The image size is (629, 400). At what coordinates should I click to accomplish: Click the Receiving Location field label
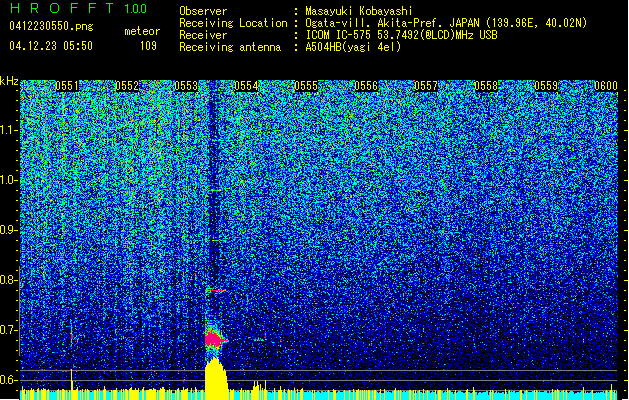tap(233, 23)
